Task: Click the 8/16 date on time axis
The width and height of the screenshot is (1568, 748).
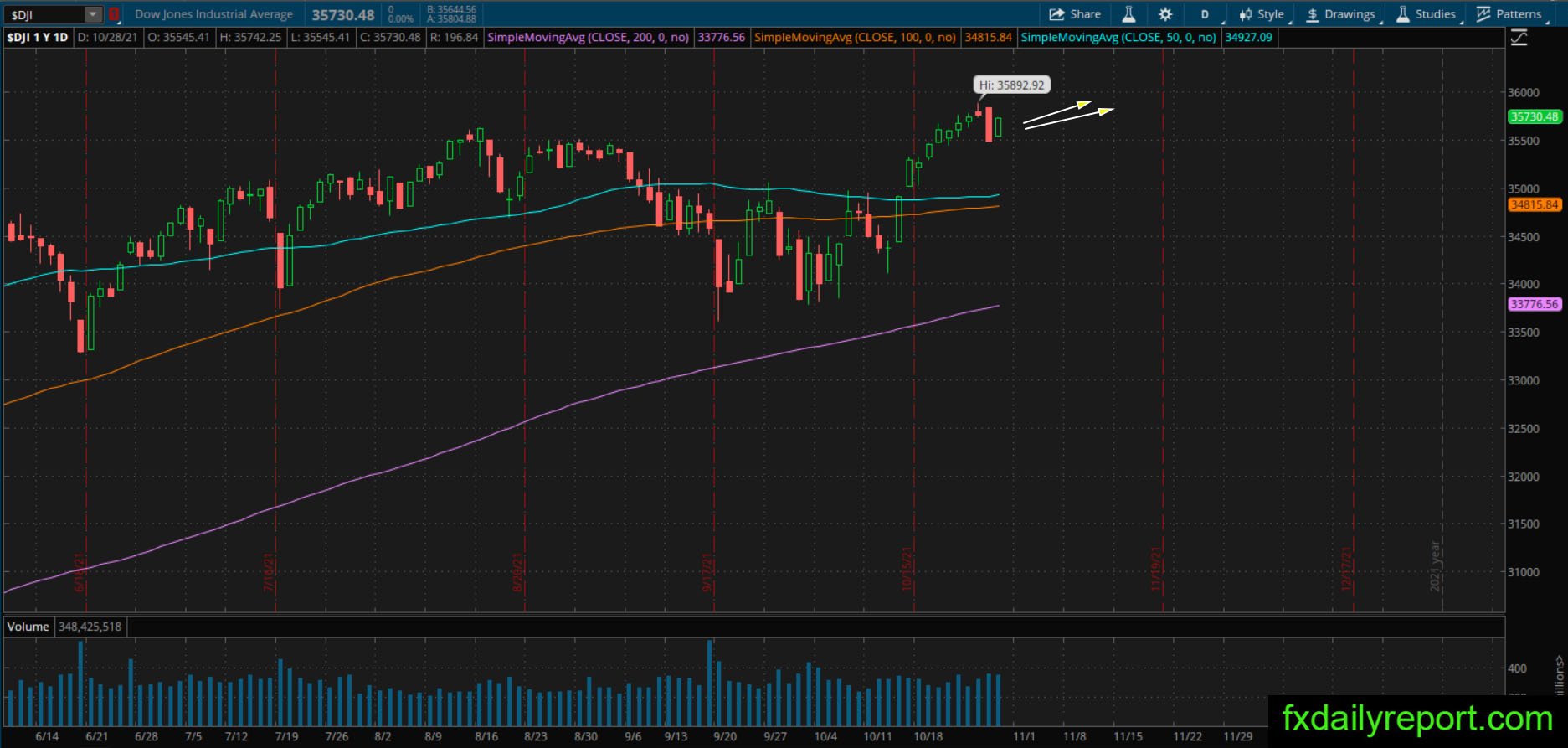Action: click(486, 737)
